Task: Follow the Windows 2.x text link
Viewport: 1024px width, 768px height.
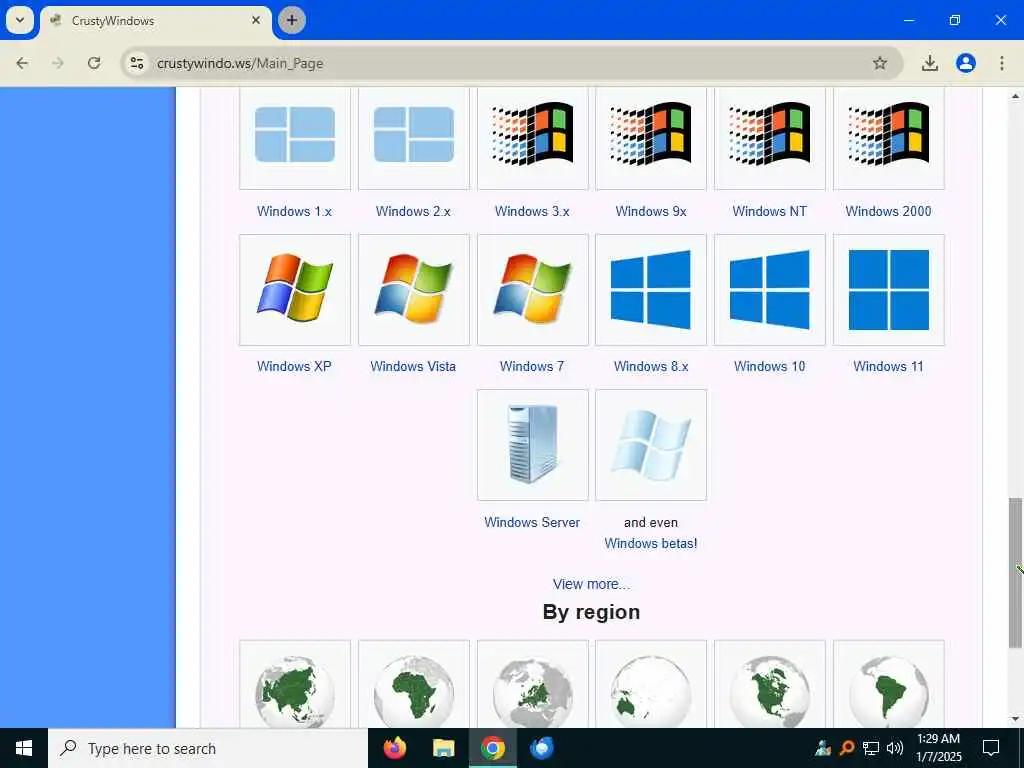Action: tap(413, 212)
